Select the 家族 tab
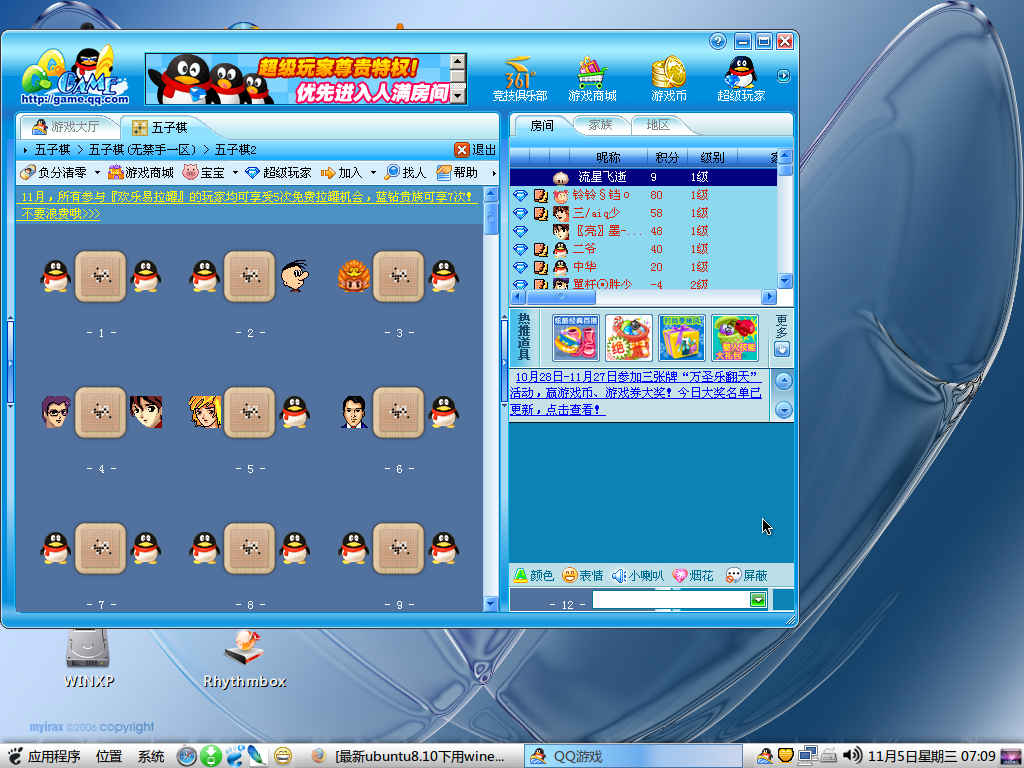This screenshot has height=768, width=1024. click(600, 125)
